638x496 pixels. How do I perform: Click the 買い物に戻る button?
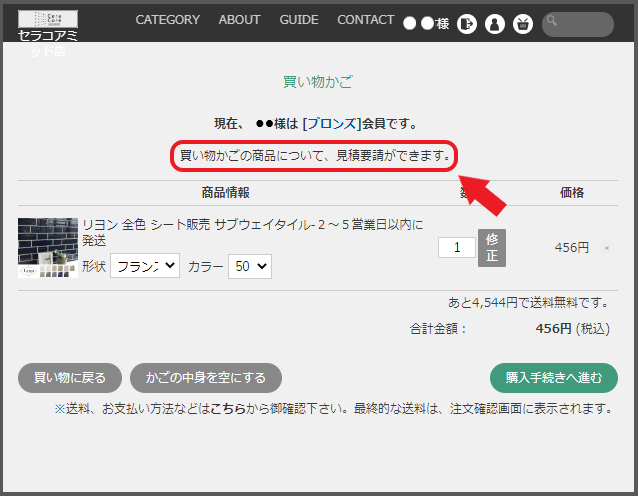tap(70, 377)
